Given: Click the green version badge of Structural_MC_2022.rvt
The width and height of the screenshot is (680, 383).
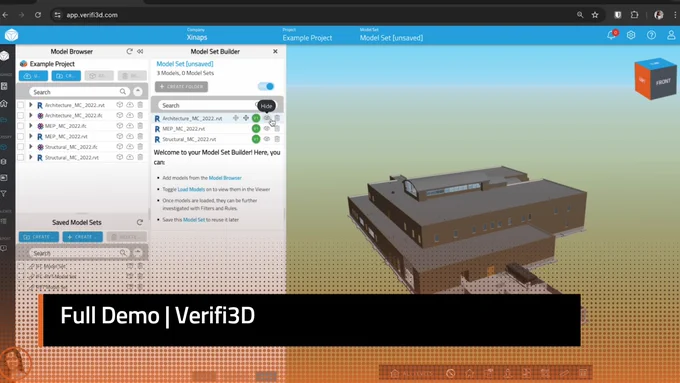Looking at the screenshot, I should pos(256,139).
